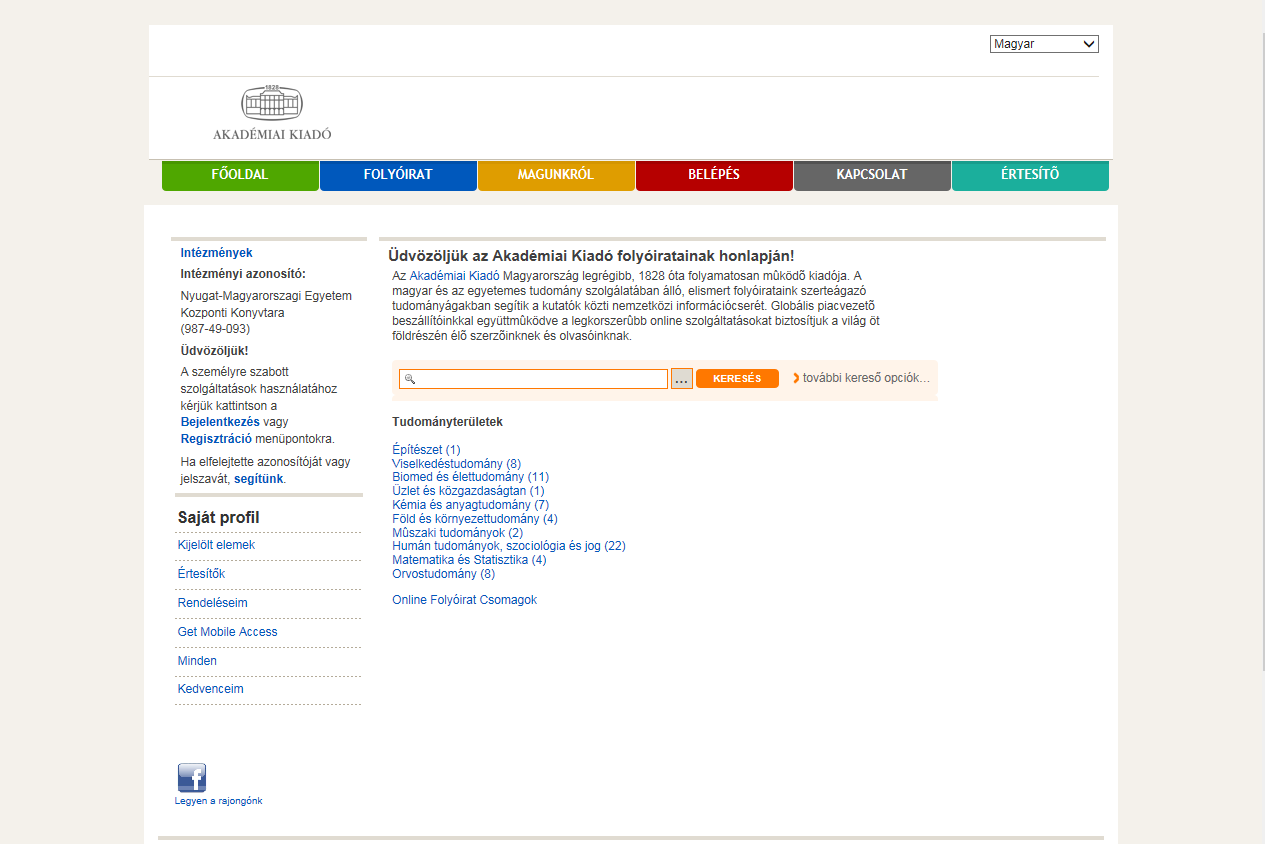This screenshot has width=1265, height=844.
Task: Click the Get Mobile Access link
Action: [227, 632]
